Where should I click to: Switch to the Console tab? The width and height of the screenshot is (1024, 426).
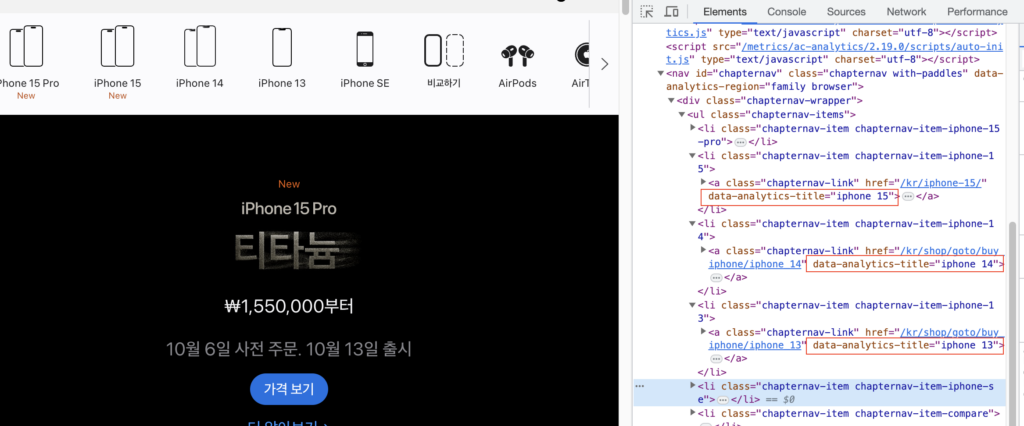coord(786,12)
